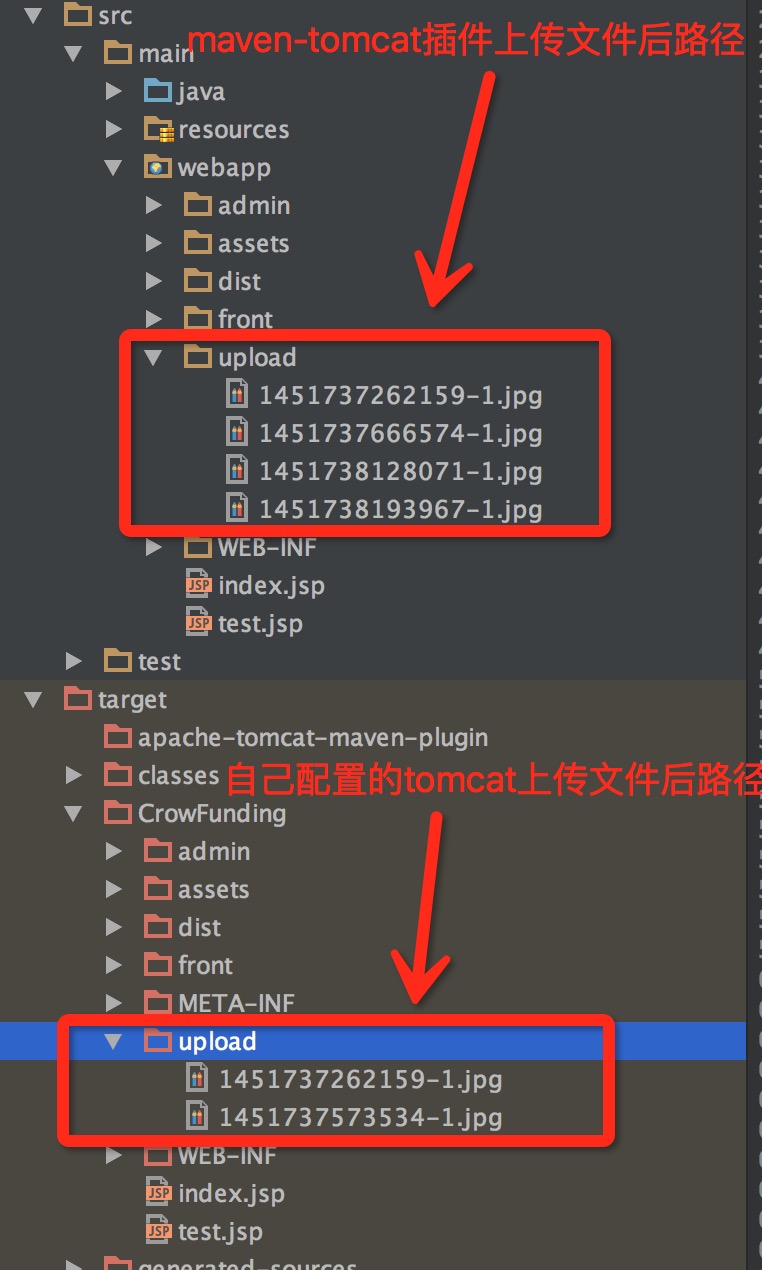Click image icon of 1451738193967-1.jpg
This screenshot has width=762, height=1270.
point(236,509)
